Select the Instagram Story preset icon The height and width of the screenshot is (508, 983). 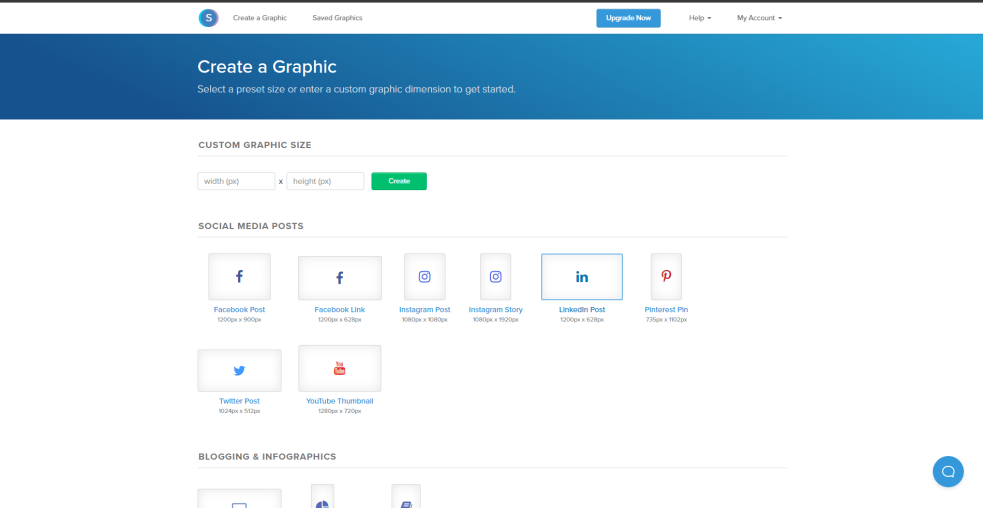495,277
